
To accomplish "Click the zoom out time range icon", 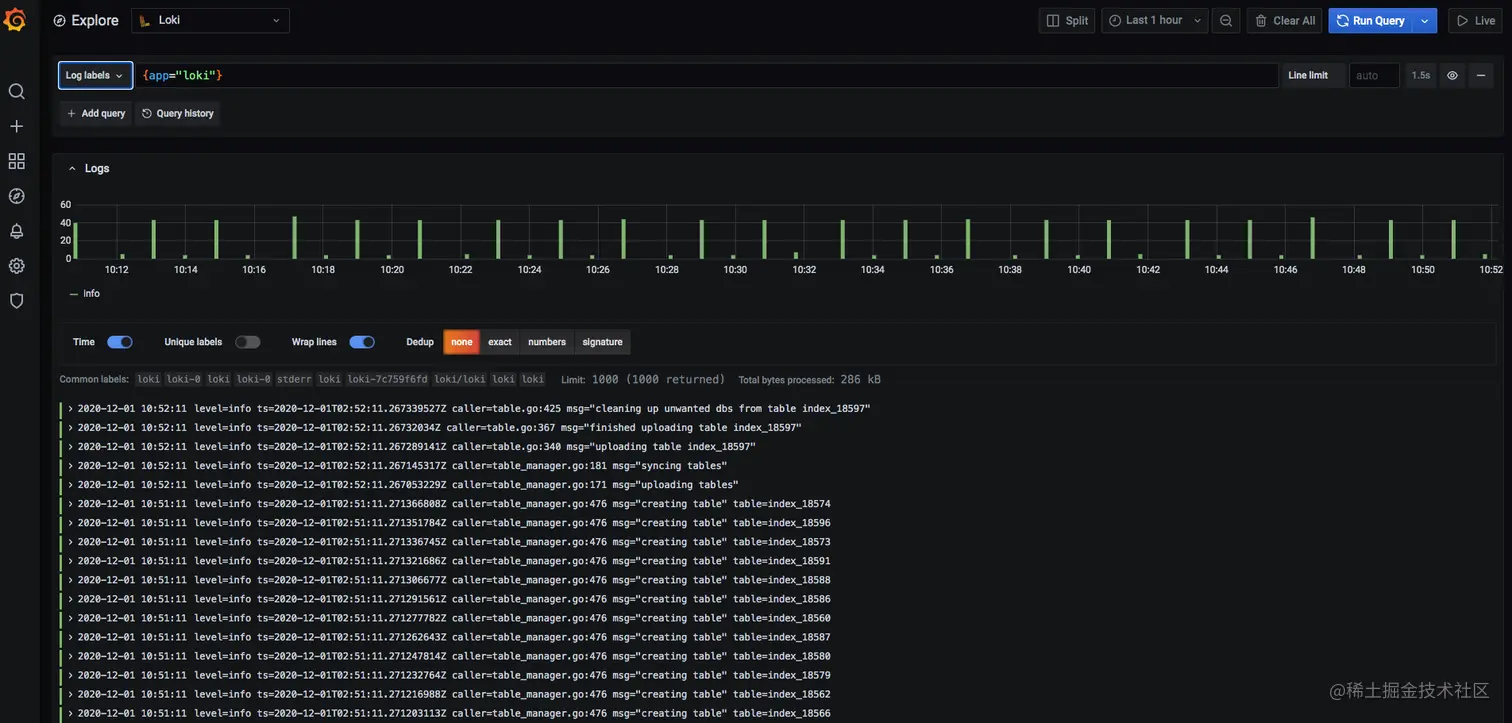I will (x=1226, y=20).
